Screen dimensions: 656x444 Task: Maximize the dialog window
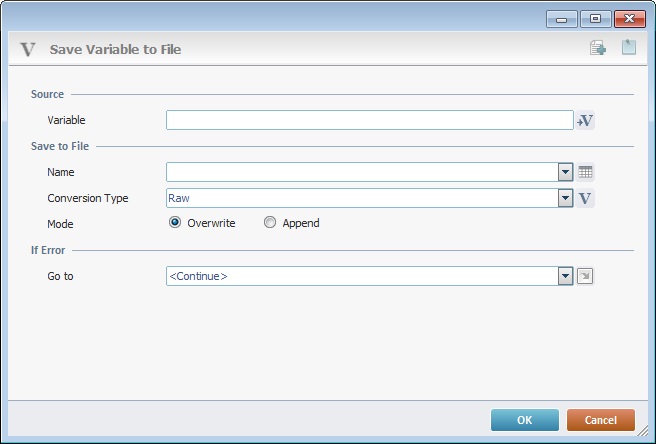click(x=595, y=19)
